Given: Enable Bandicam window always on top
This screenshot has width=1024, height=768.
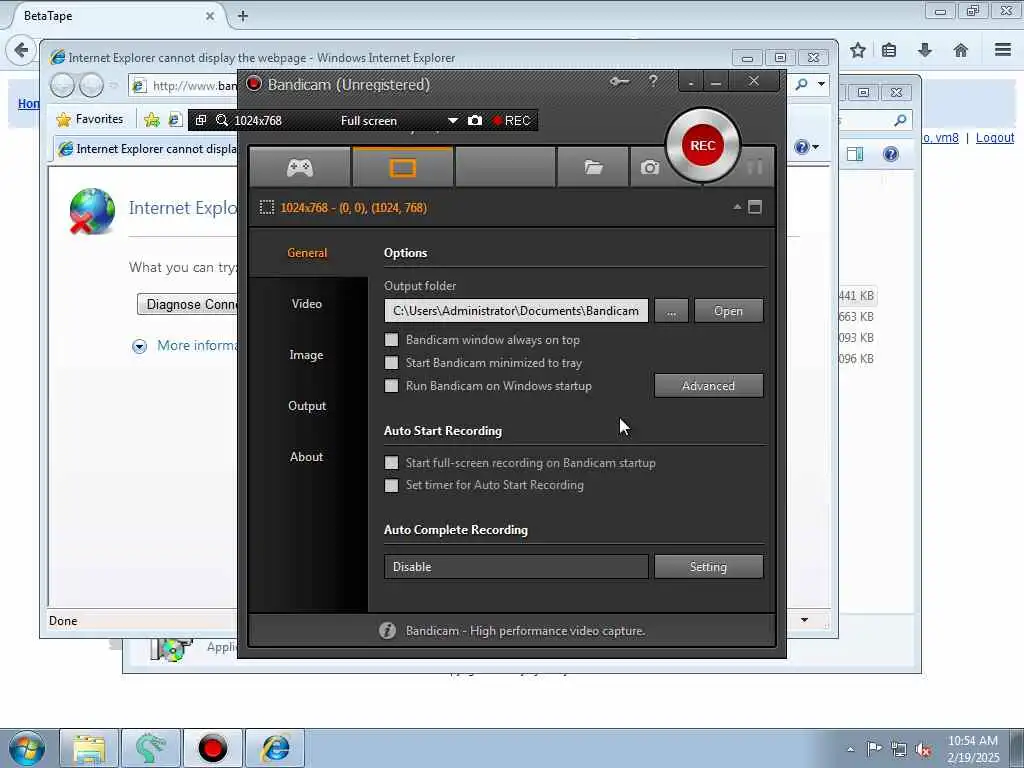Looking at the screenshot, I should (391, 340).
